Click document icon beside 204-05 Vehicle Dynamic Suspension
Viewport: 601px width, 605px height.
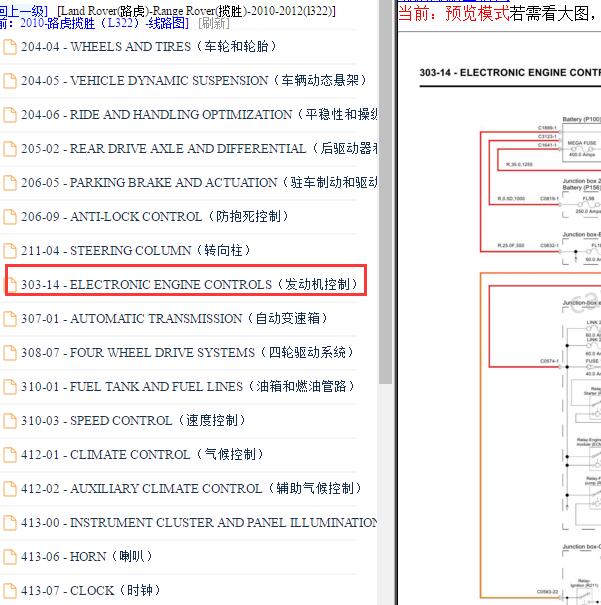[x=10, y=81]
